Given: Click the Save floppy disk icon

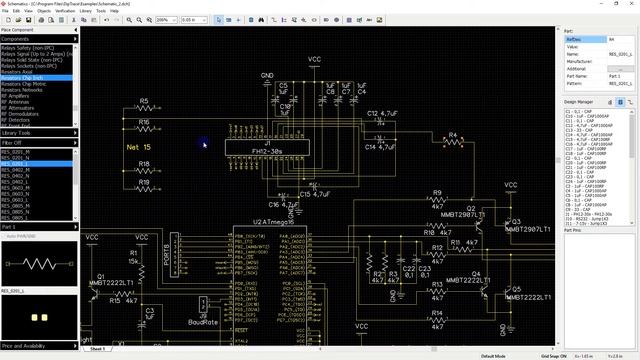Looking at the screenshot, I should tap(29, 20).
